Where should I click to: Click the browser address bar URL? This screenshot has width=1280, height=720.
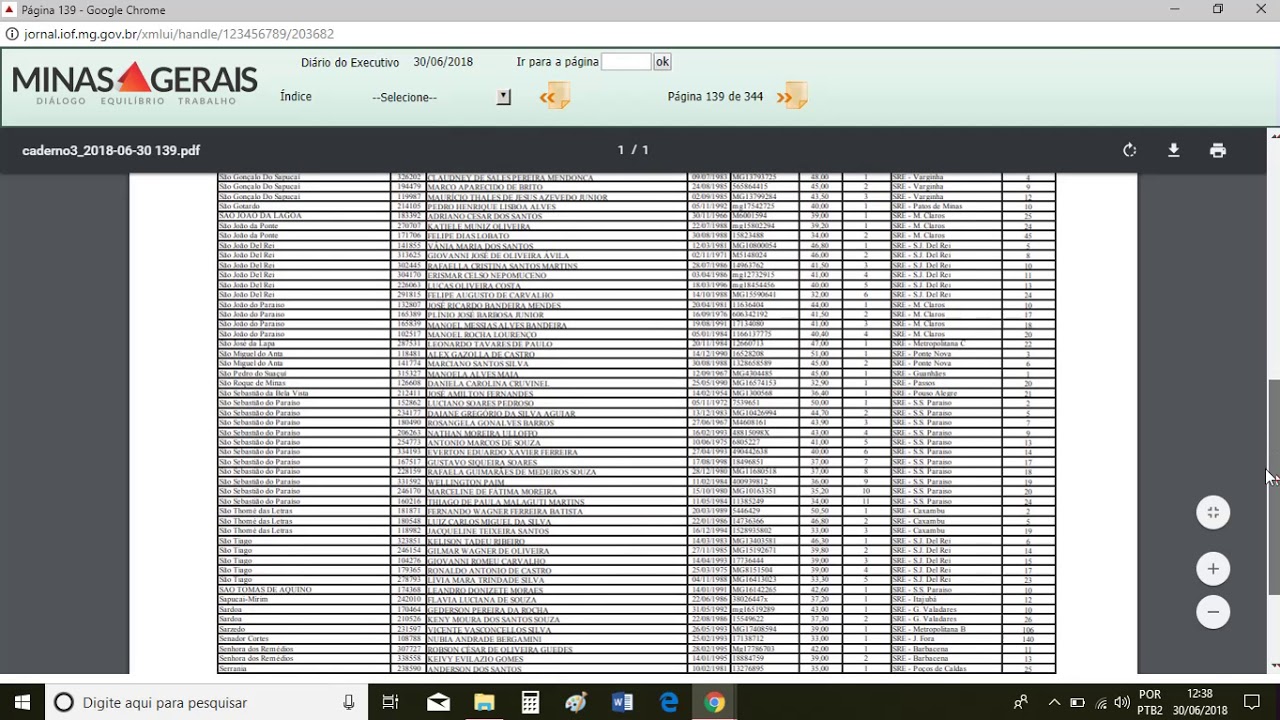coord(179,34)
